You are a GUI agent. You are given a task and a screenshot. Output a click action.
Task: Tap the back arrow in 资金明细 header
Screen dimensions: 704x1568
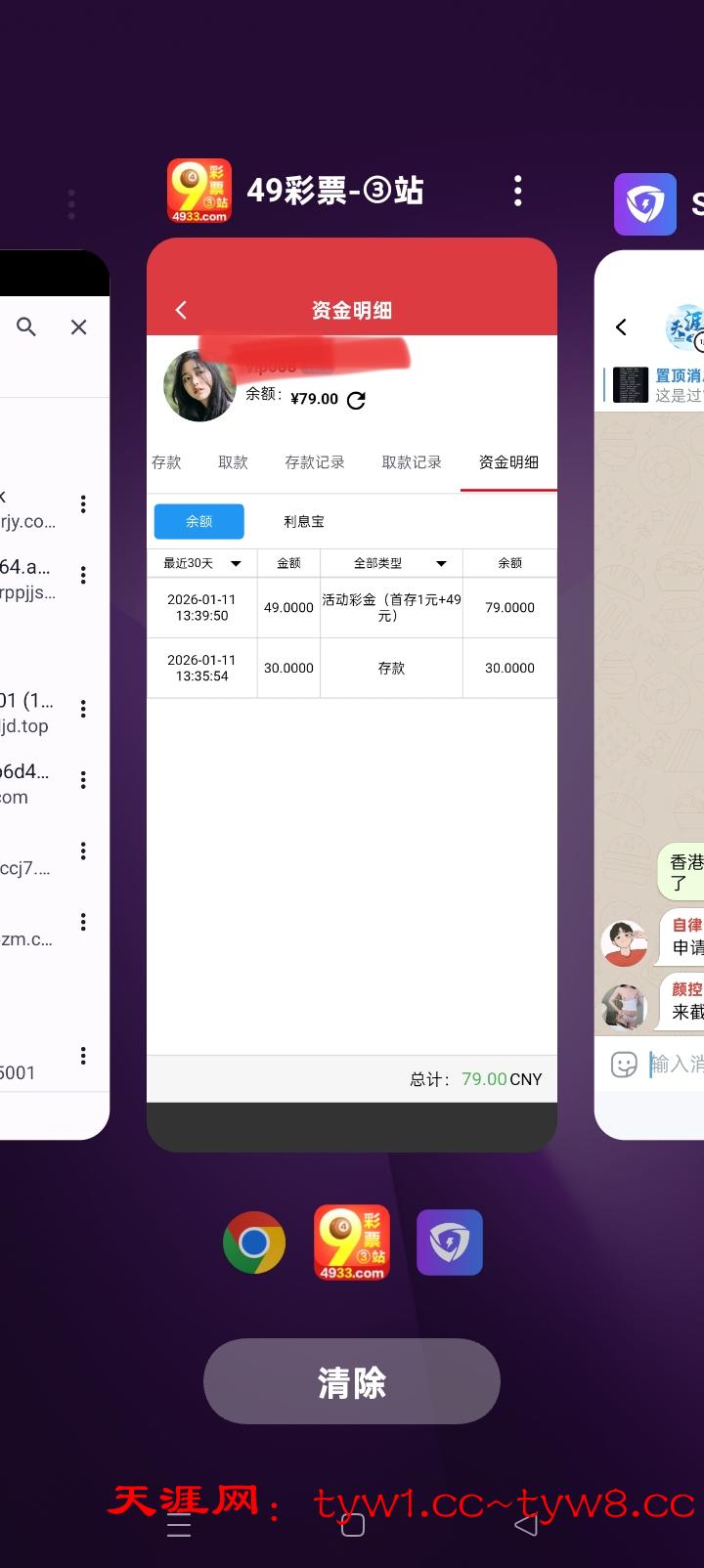tap(181, 310)
